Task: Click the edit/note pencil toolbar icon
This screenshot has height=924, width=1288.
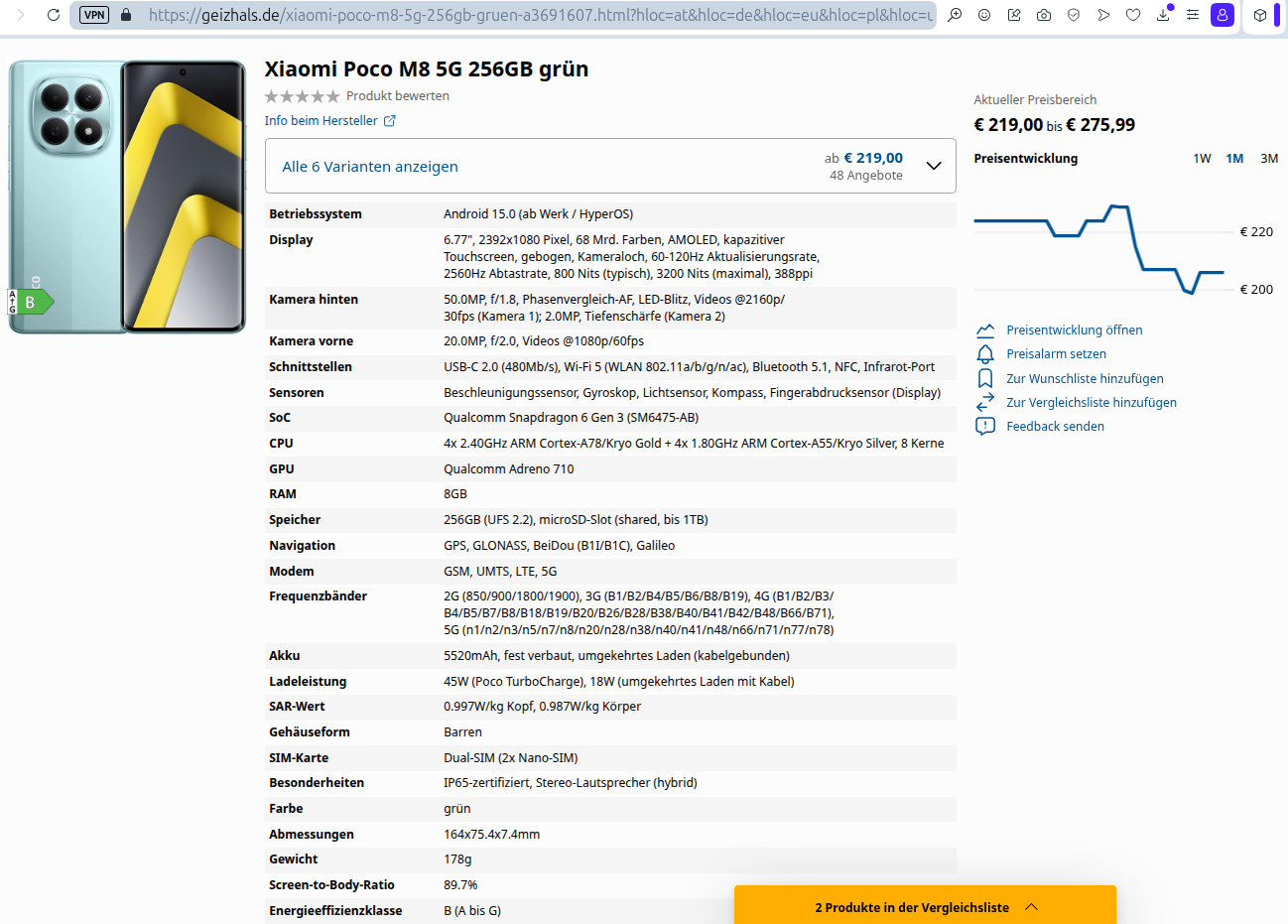Action: [x=1014, y=15]
